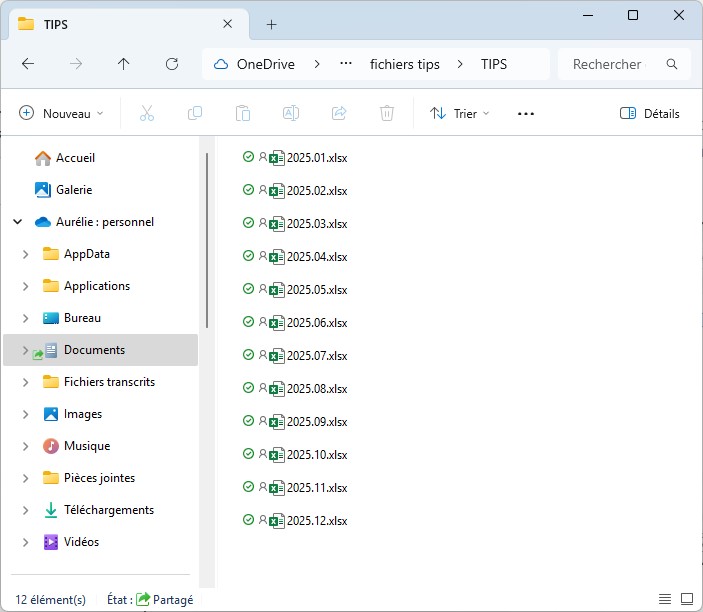
Task: Toggle the Détails pane
Action: click(x=650, y=113)
